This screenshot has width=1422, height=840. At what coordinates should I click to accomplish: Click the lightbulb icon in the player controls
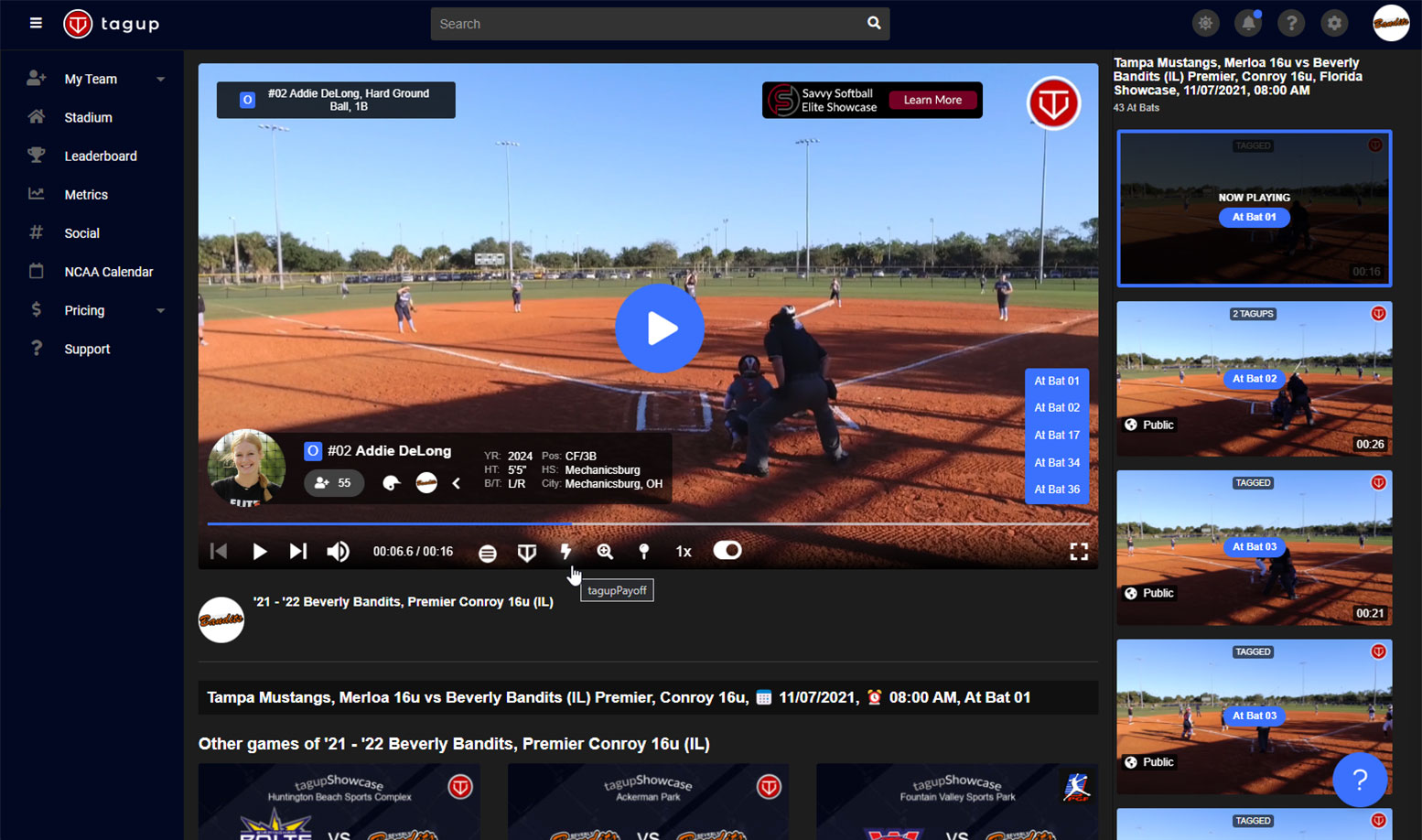[644, 552]
